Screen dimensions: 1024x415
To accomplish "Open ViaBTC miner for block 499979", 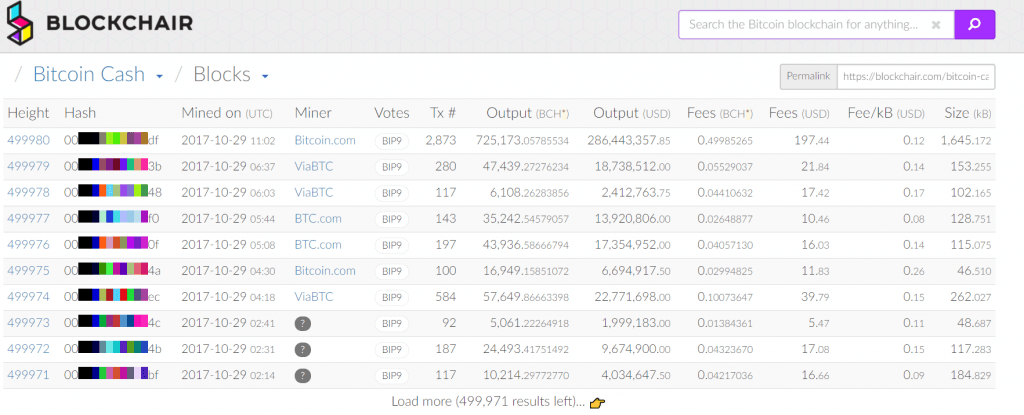I will 314,166.
